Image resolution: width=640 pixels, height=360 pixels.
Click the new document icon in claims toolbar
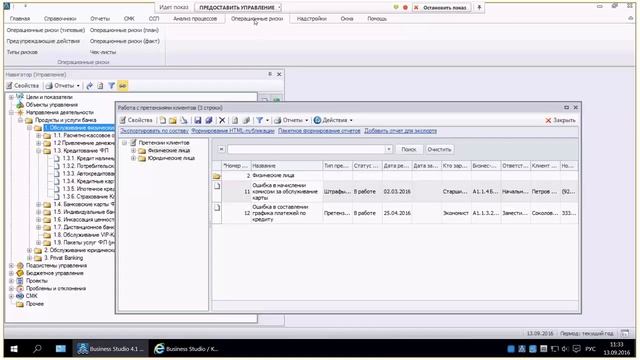163,120
